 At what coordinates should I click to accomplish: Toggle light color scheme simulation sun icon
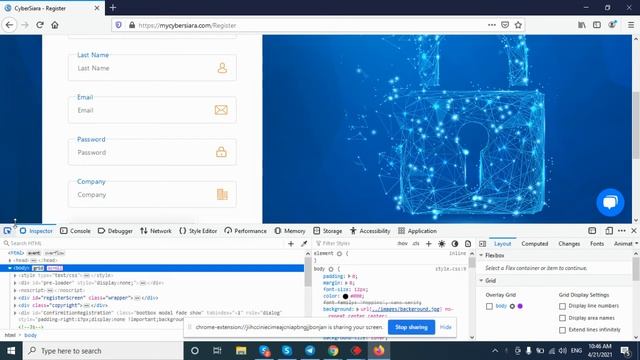(442, 244)
